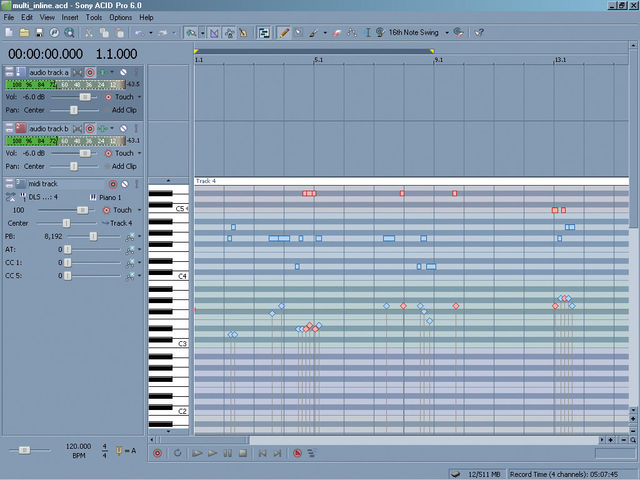640x480 pixels.
Task: Click the 5.1 ruler marker
Action: point(318,60)
